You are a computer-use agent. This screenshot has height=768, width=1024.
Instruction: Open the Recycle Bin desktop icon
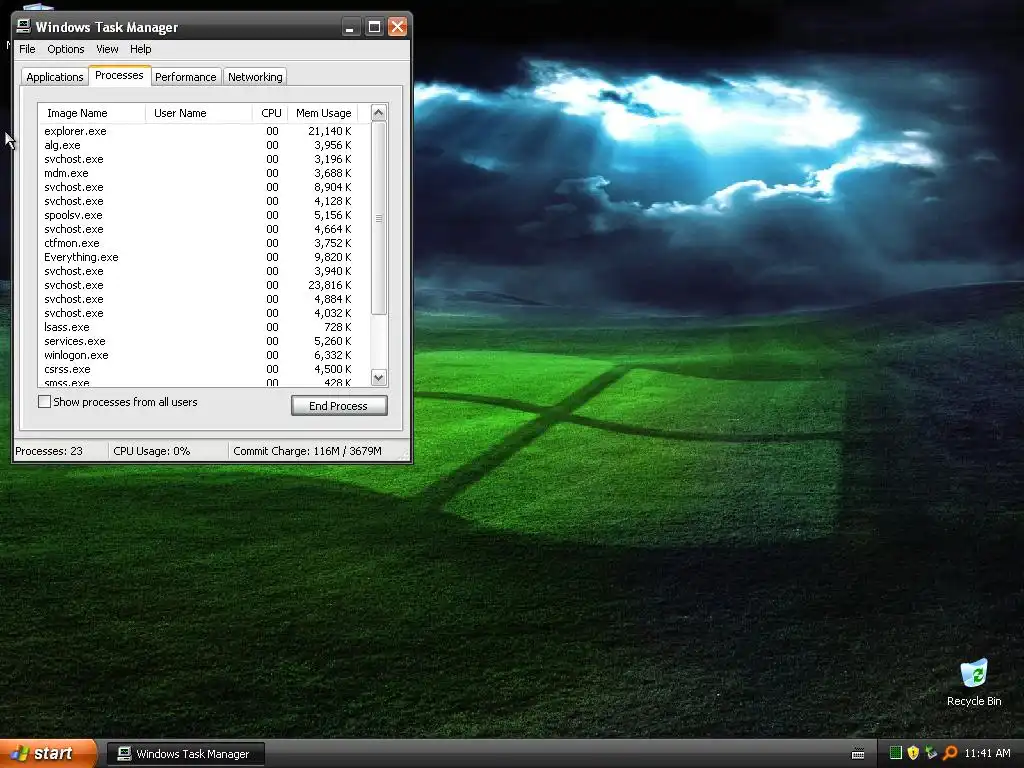pos(974,683)
